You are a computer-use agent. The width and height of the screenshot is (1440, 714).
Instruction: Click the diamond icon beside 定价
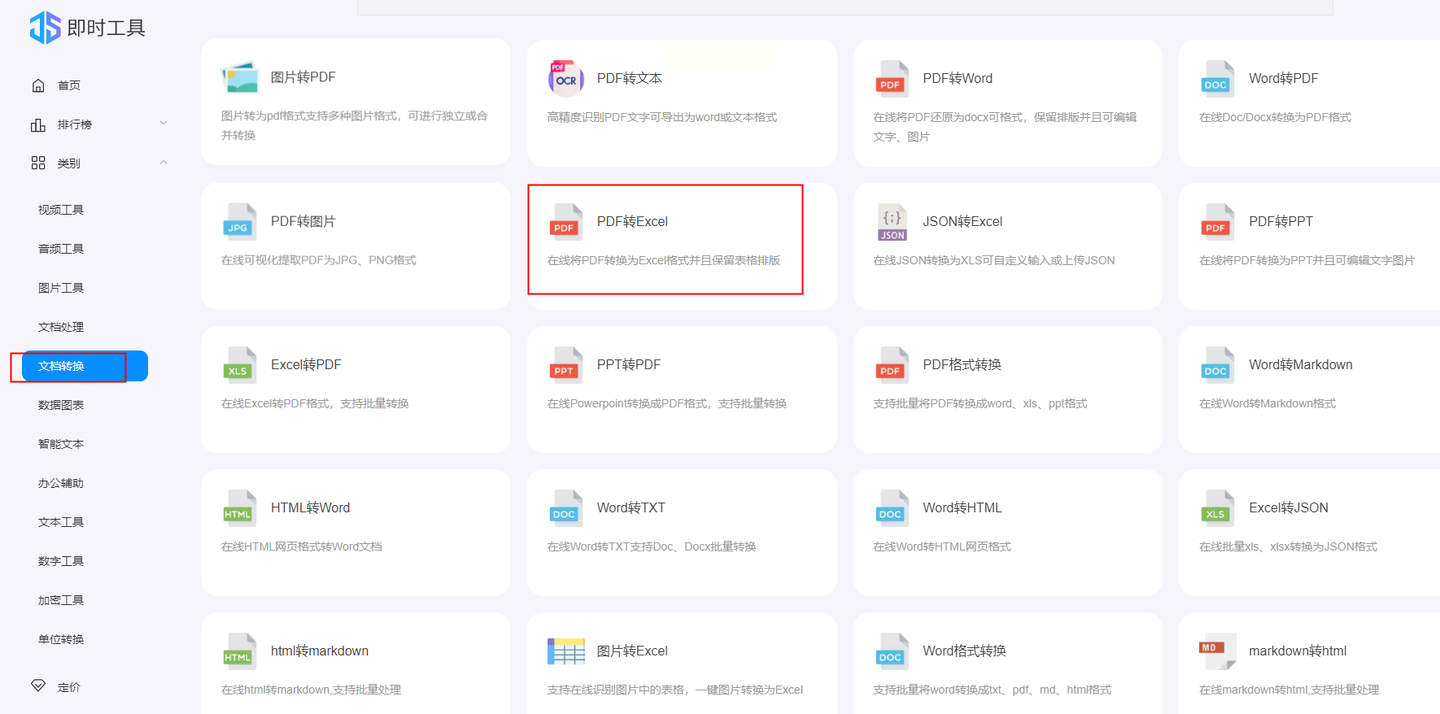pos(38,686)
